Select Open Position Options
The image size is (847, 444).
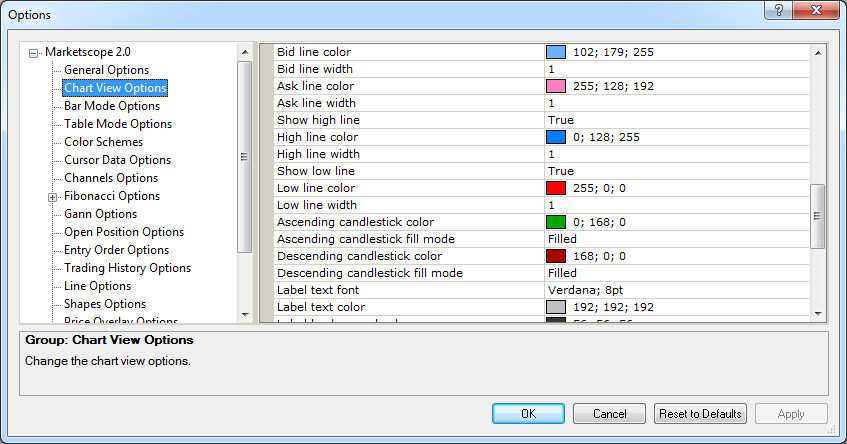click(124, 232)
